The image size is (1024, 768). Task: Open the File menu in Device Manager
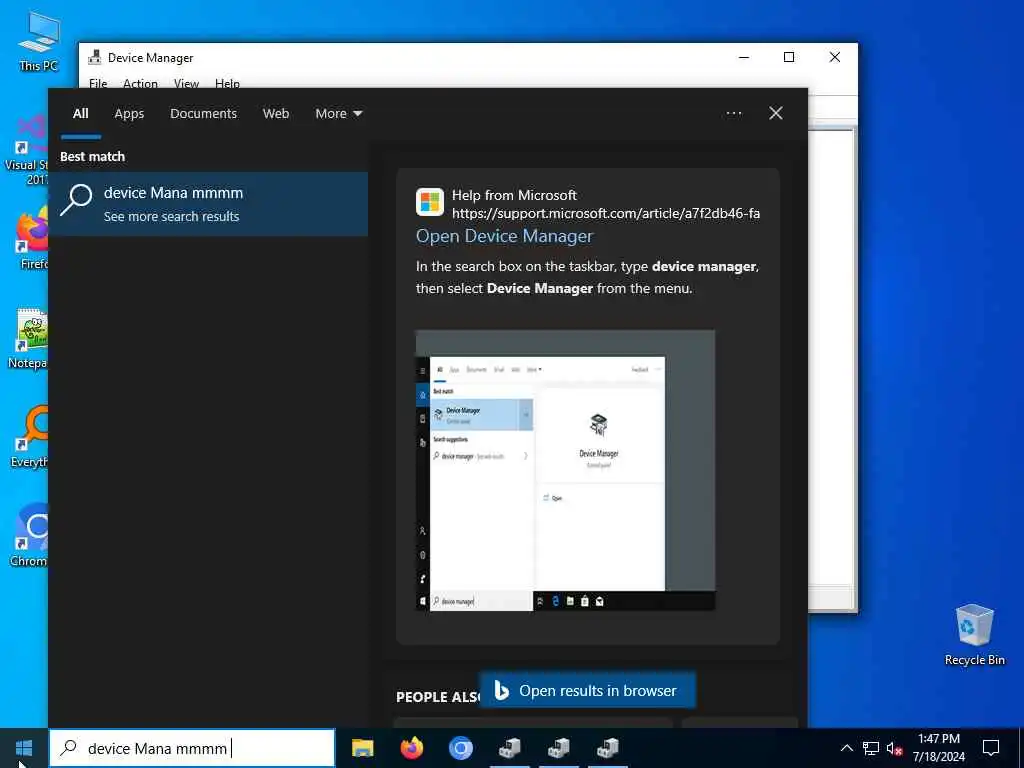coord(98,84)
